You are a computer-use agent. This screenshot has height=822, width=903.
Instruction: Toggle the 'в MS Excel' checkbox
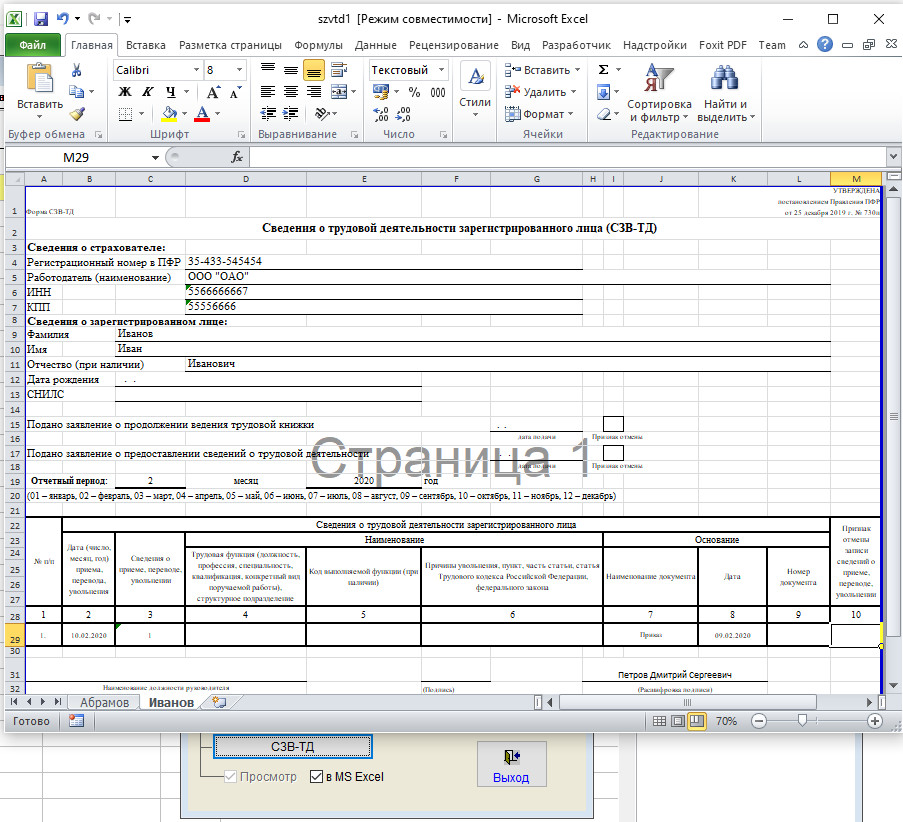click(x=317, y=777)
